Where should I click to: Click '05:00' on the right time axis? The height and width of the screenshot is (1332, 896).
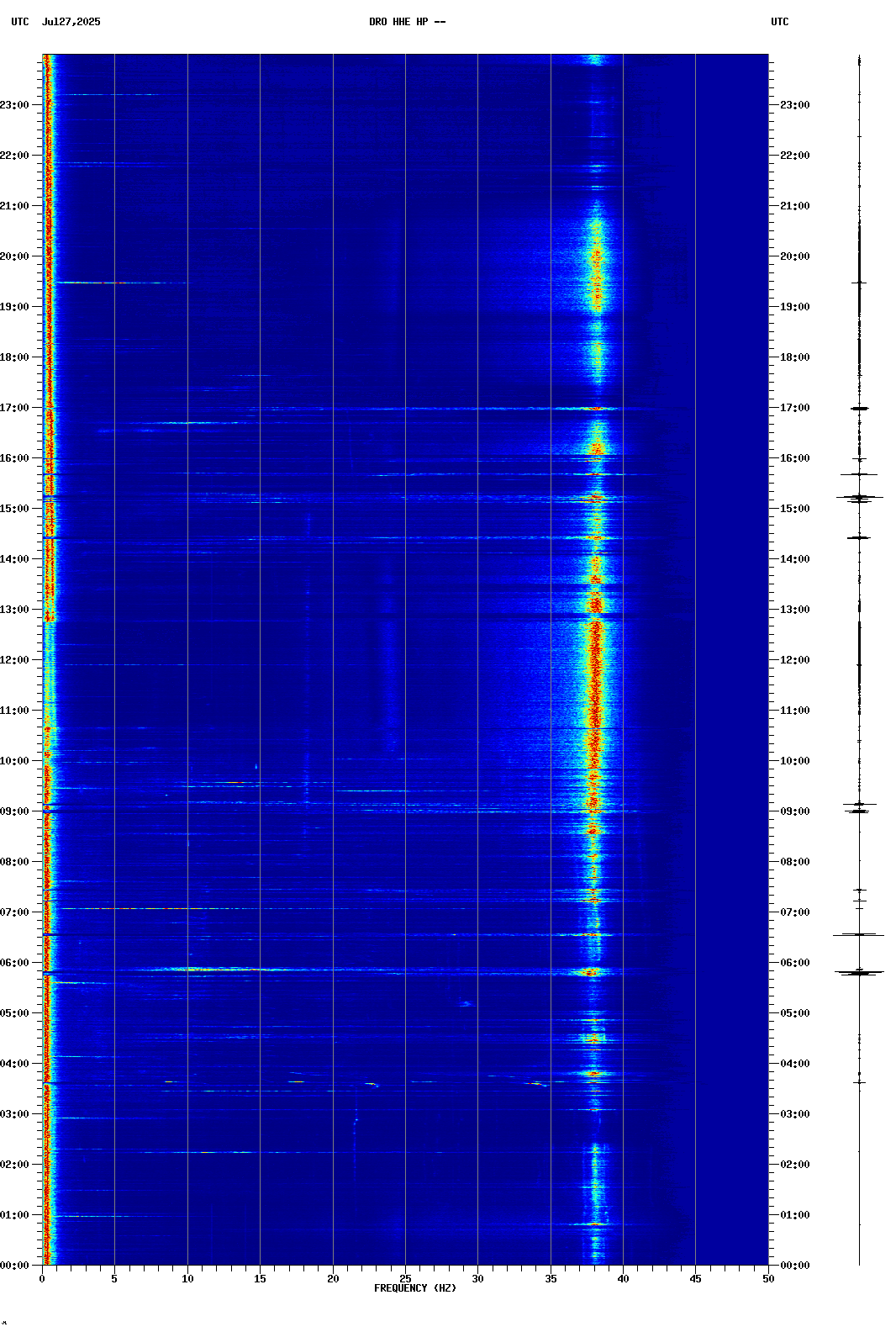pos(795,1013)
